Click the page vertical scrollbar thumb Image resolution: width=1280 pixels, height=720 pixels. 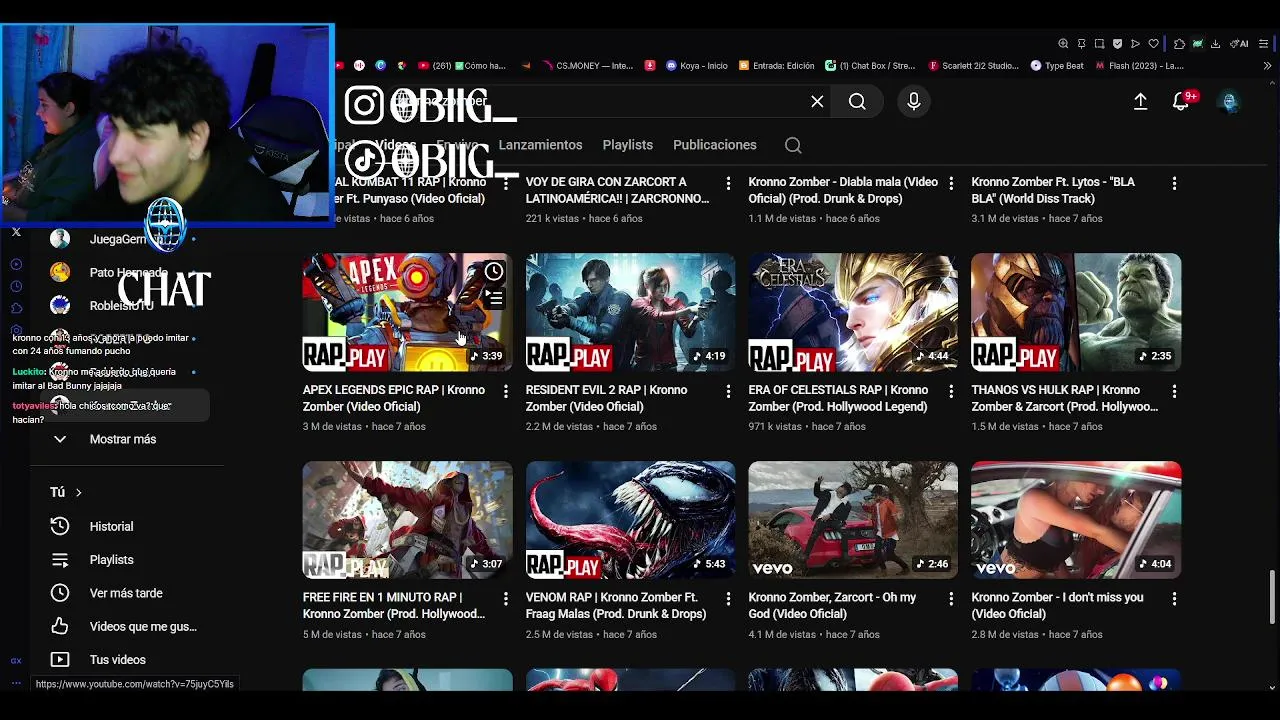[x=1272, y=597]
